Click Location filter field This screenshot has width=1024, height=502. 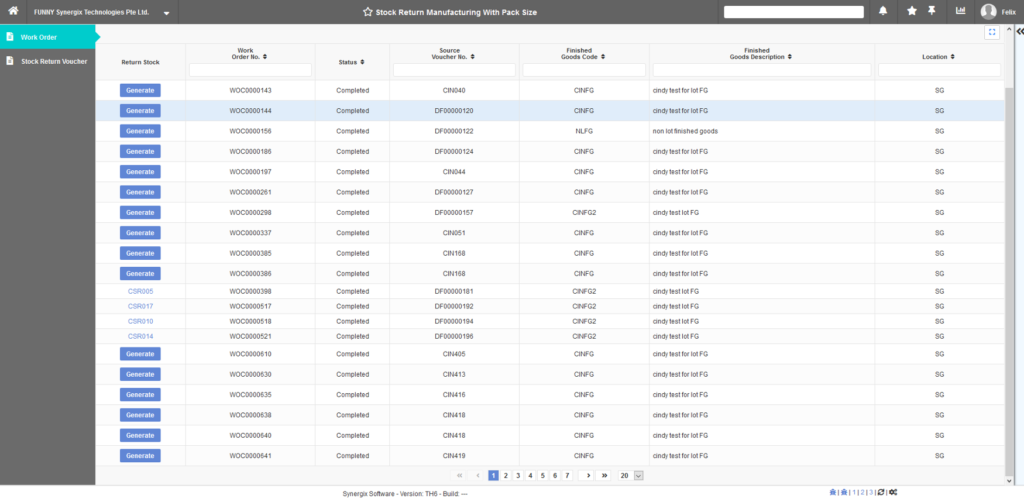point(939,70)
